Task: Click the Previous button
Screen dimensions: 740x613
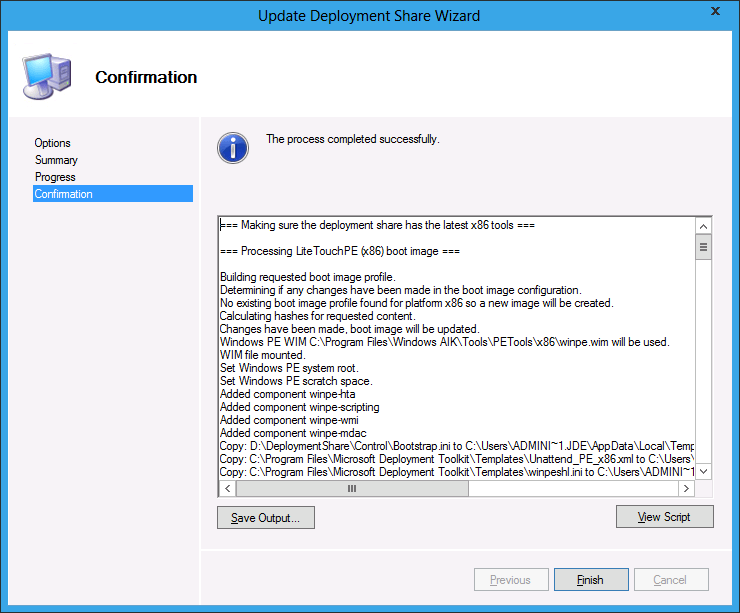Action: coord(510,579)
